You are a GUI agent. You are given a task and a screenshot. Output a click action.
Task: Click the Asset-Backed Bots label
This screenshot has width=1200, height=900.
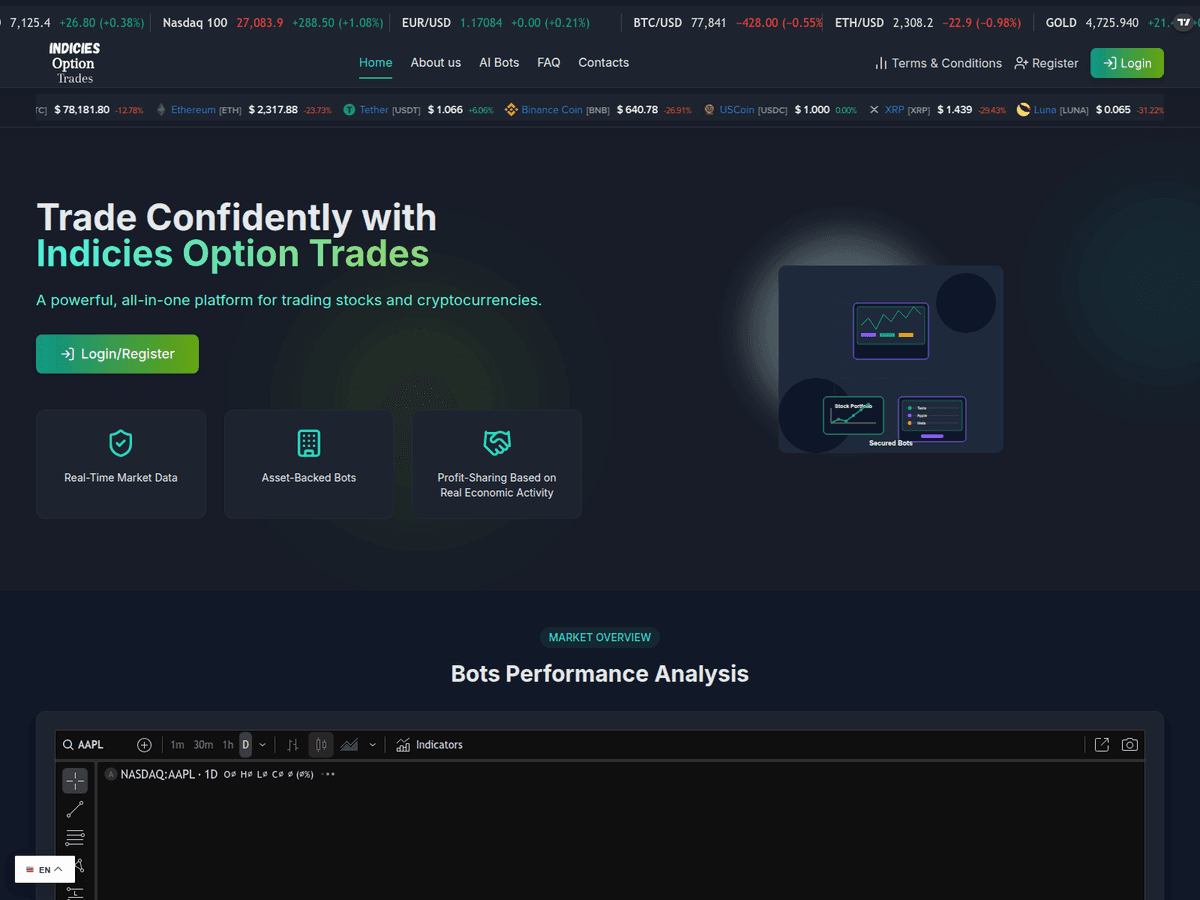pyautogui.click(x=309, y=478)
